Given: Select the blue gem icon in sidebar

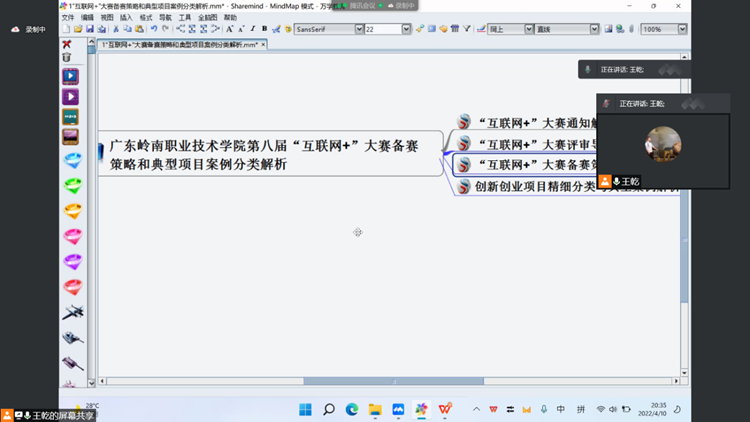Looking at the screenshot, I should [73, 161].
